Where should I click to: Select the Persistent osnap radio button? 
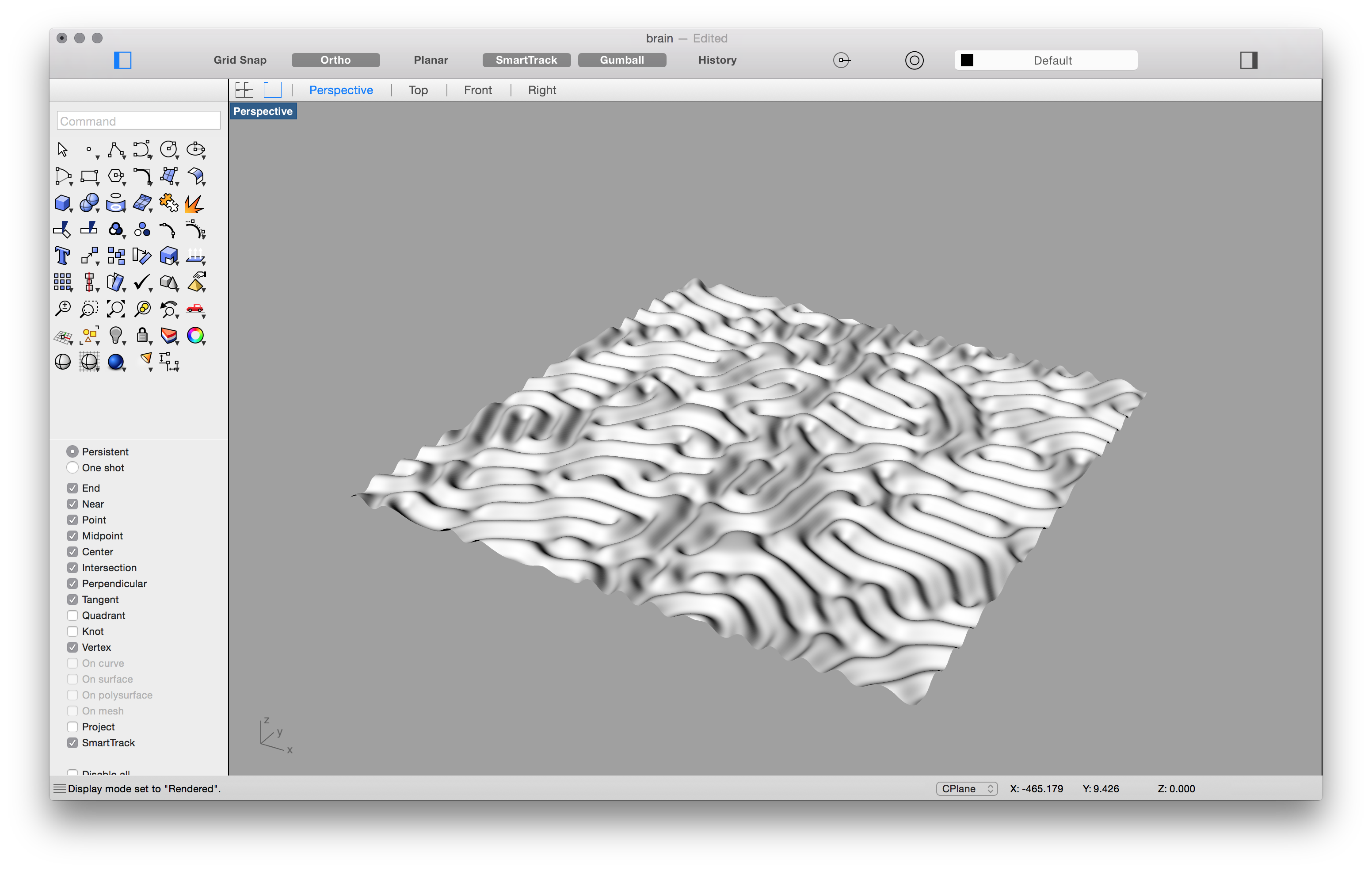(x=72, y=451)
